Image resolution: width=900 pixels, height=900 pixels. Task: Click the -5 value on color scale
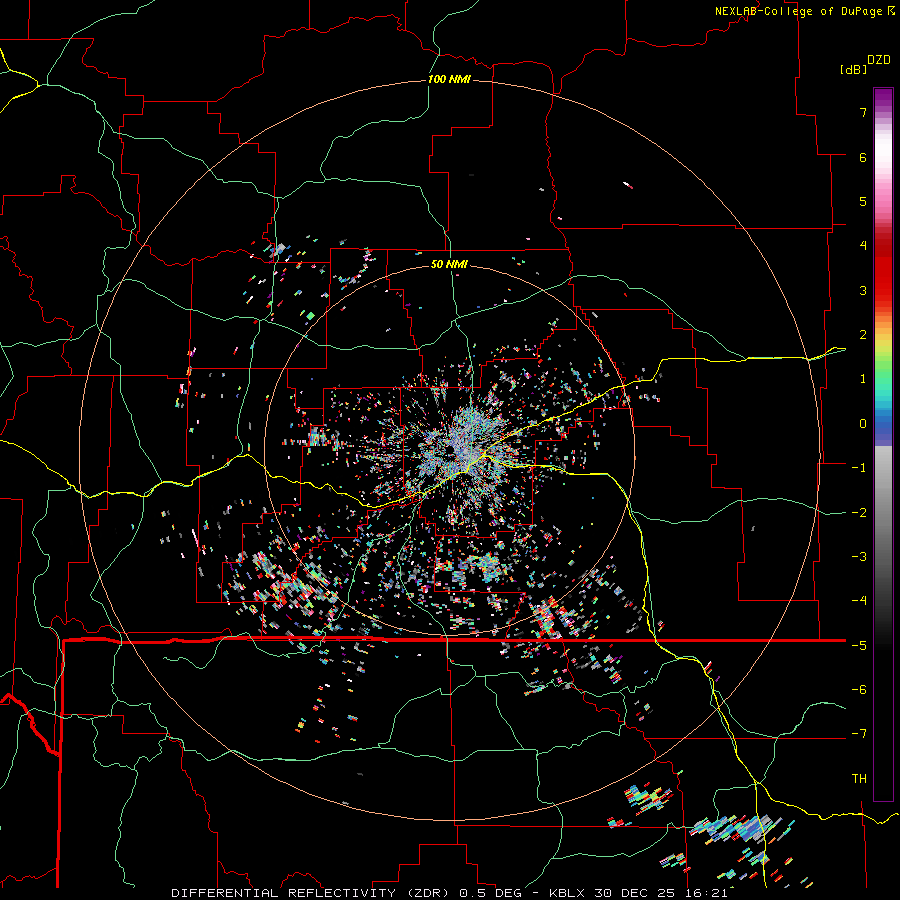(859, 646)
